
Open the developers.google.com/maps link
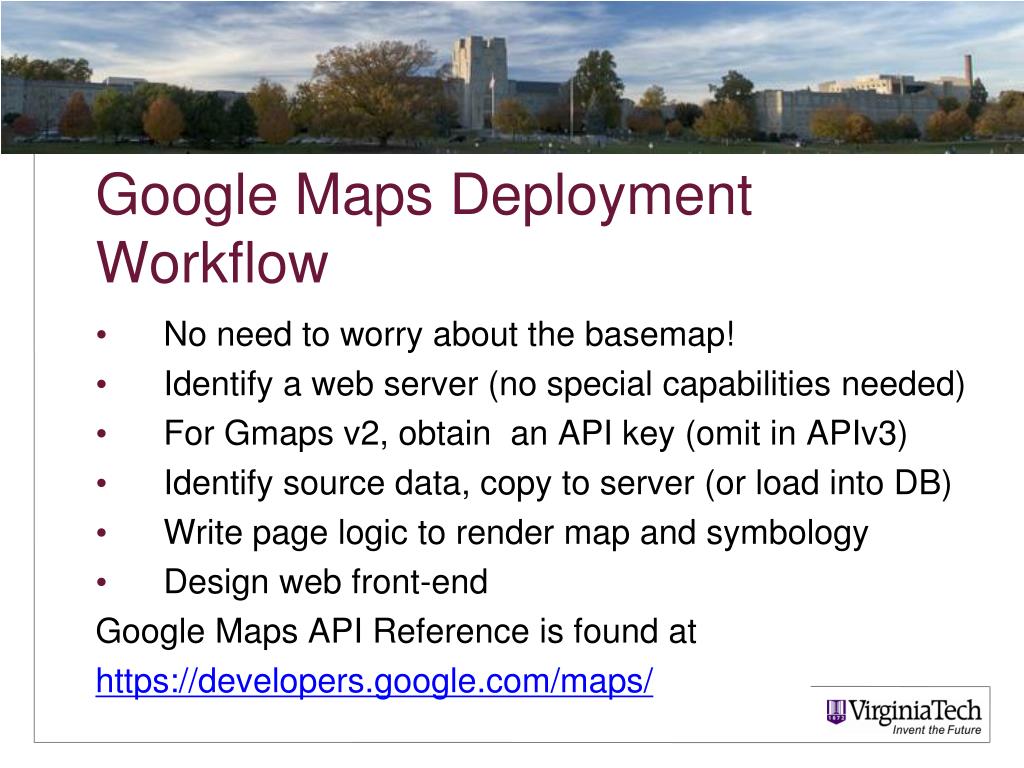point(374,682)
